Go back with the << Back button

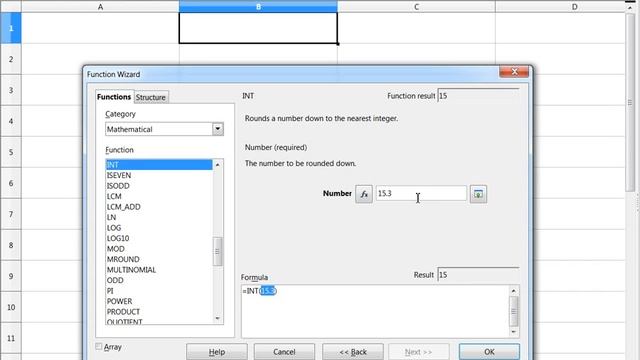[353, 351]
